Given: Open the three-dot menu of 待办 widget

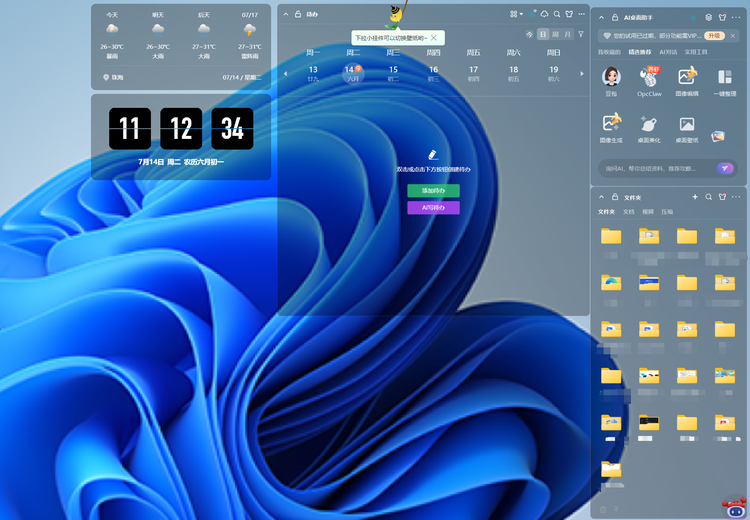Looking at the screenshot, I should (582, 14).
